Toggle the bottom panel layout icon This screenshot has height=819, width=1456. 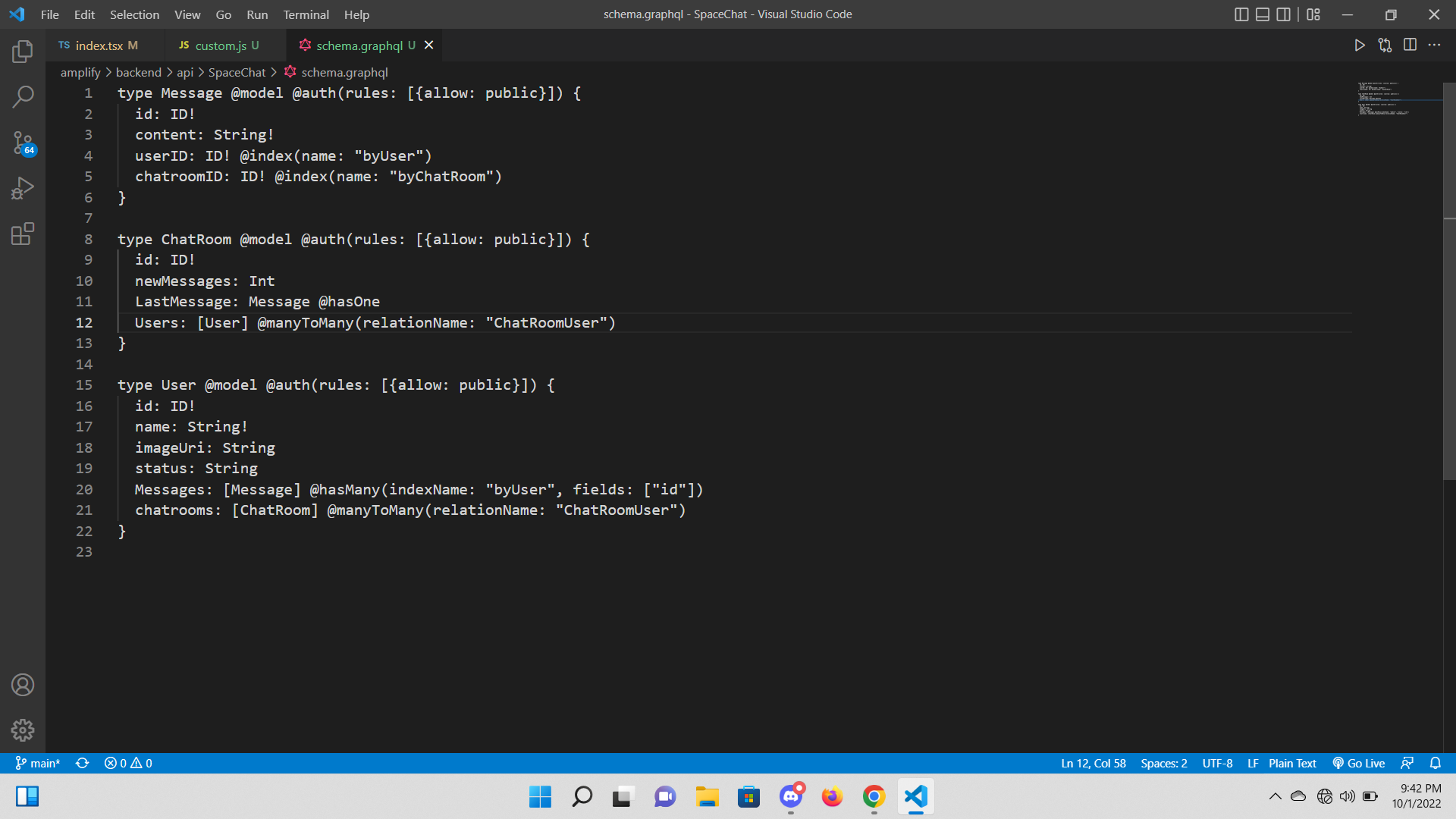1263,14
